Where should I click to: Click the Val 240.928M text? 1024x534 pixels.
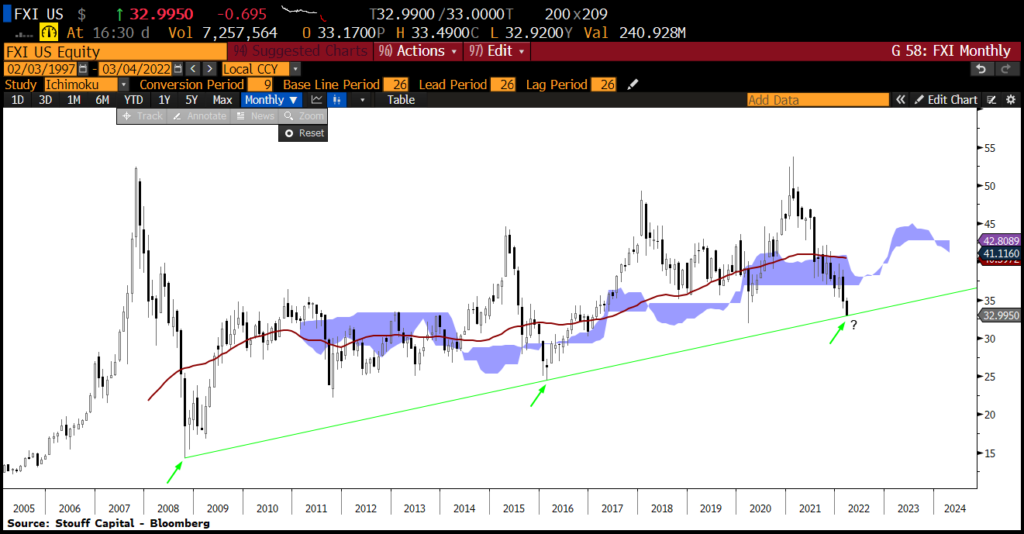633,33
